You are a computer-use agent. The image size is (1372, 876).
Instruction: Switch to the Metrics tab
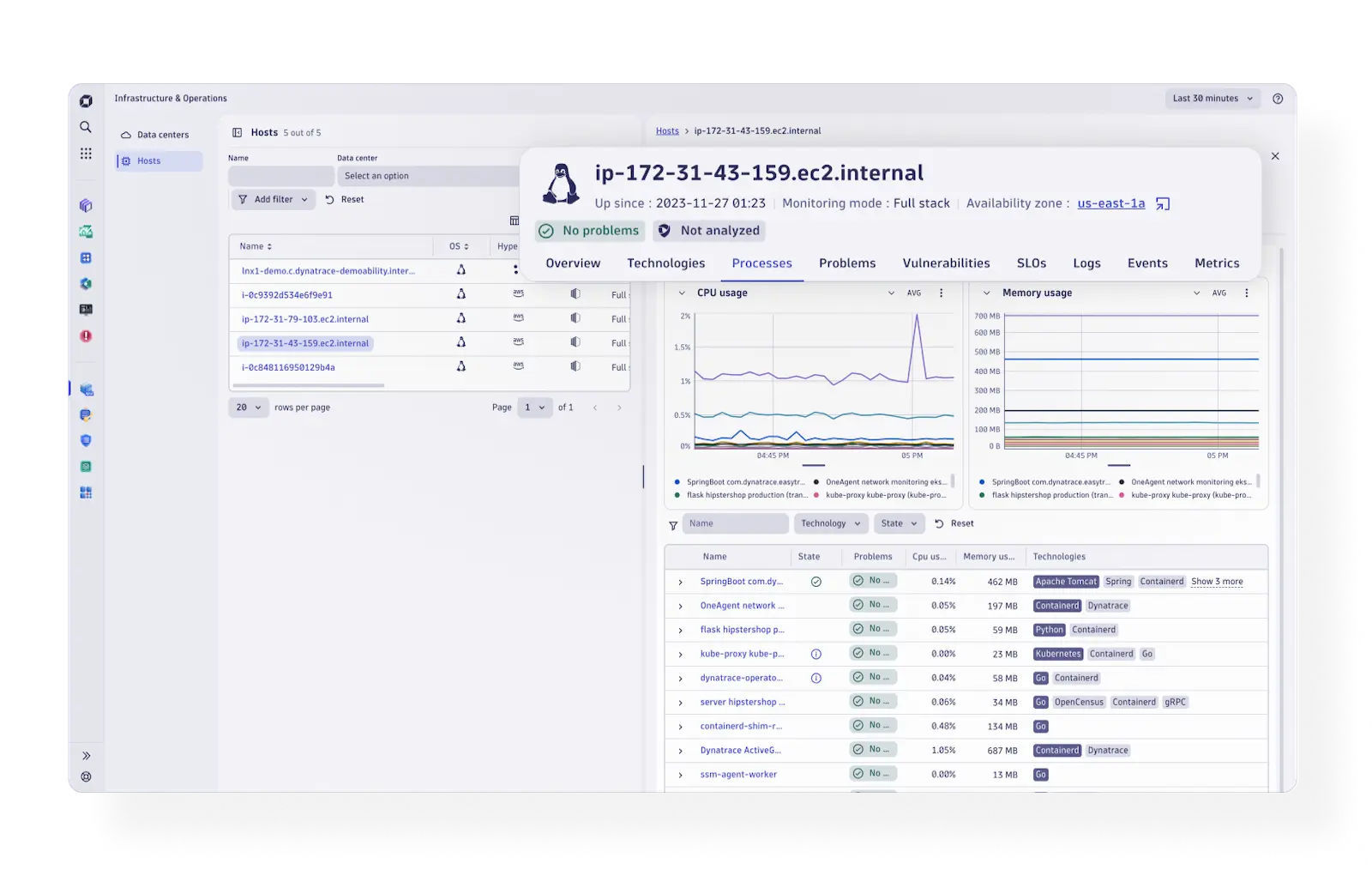[x=1217, y=263]
